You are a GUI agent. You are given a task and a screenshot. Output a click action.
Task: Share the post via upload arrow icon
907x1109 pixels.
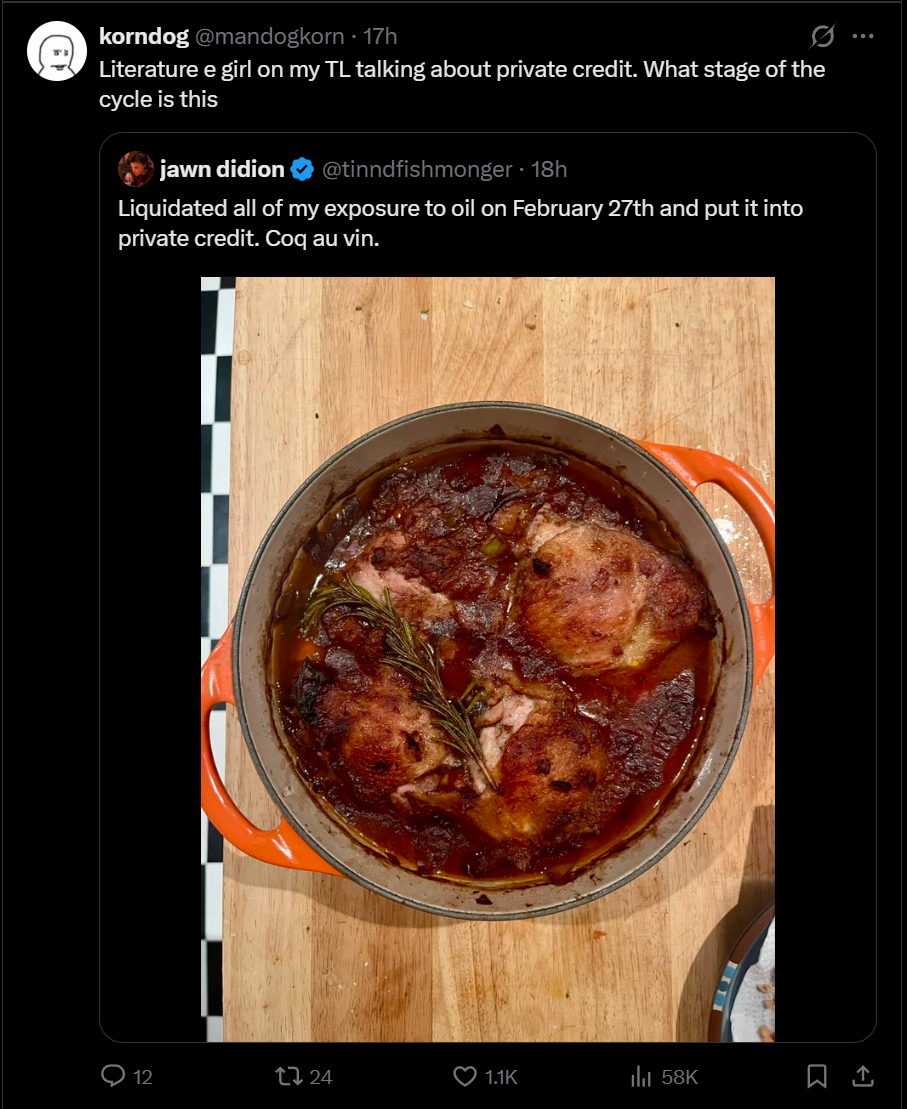[x=861, y=1076]
